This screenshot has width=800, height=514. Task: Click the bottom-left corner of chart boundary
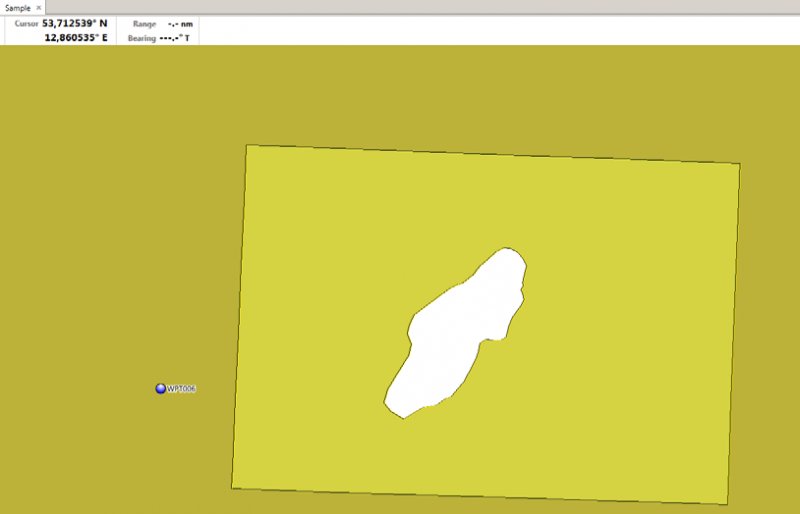(232, 488)
